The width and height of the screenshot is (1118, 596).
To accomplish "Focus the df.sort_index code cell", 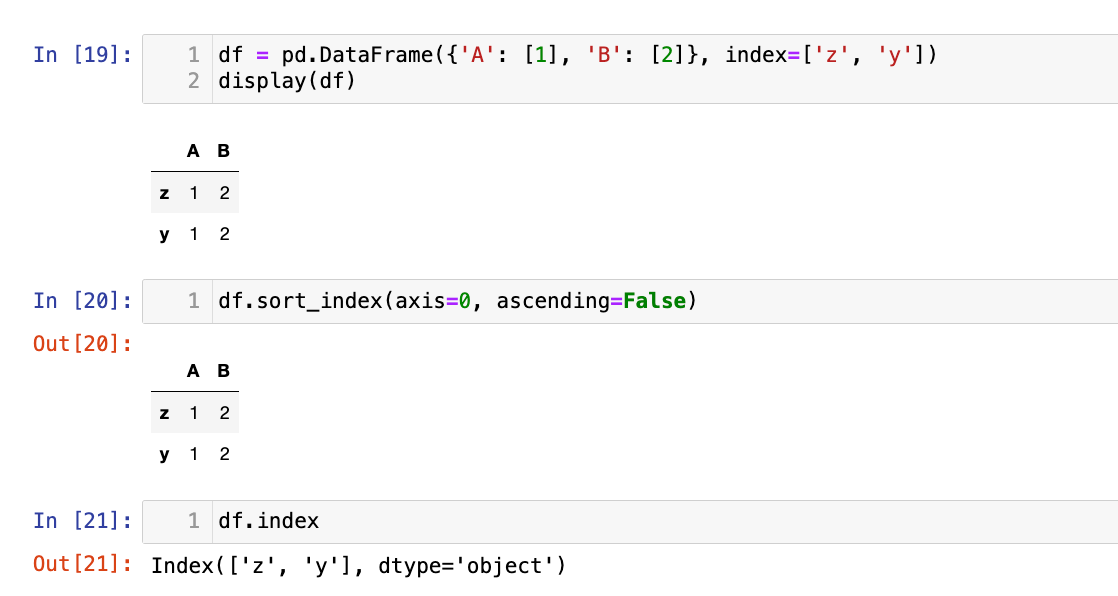I will coord(455,301).
